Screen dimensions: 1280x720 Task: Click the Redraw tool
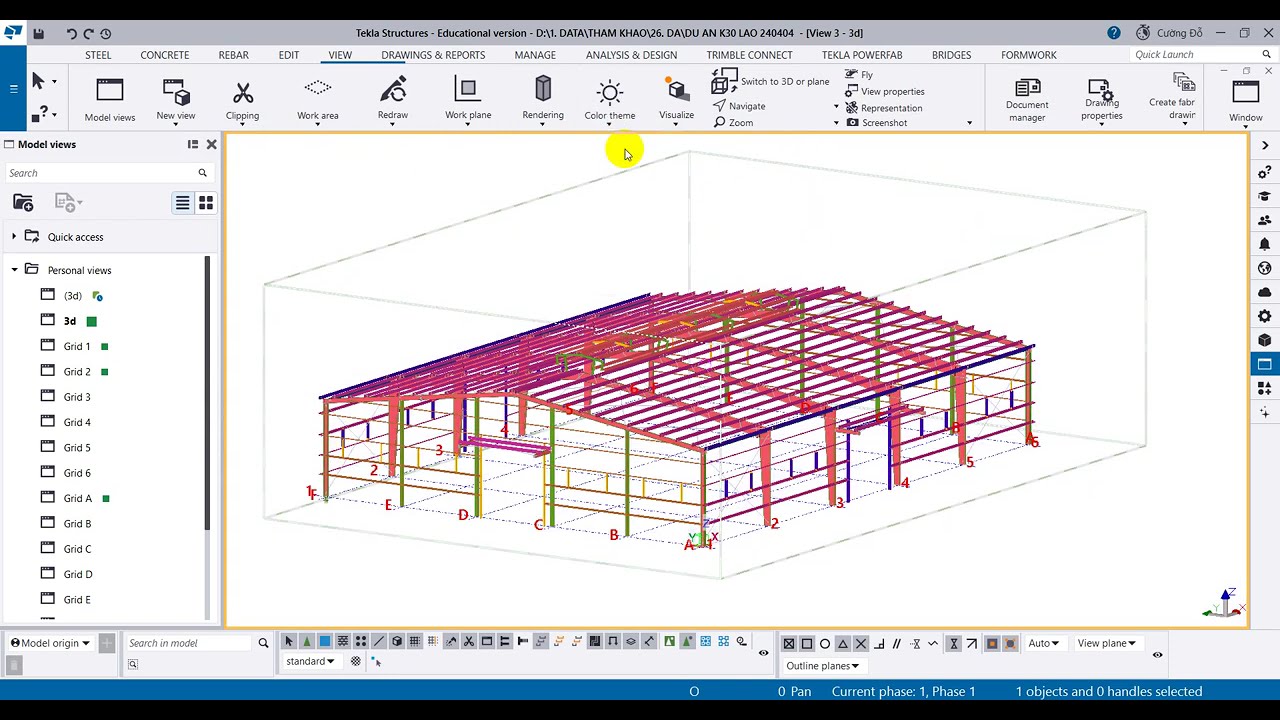pos(393,100)
